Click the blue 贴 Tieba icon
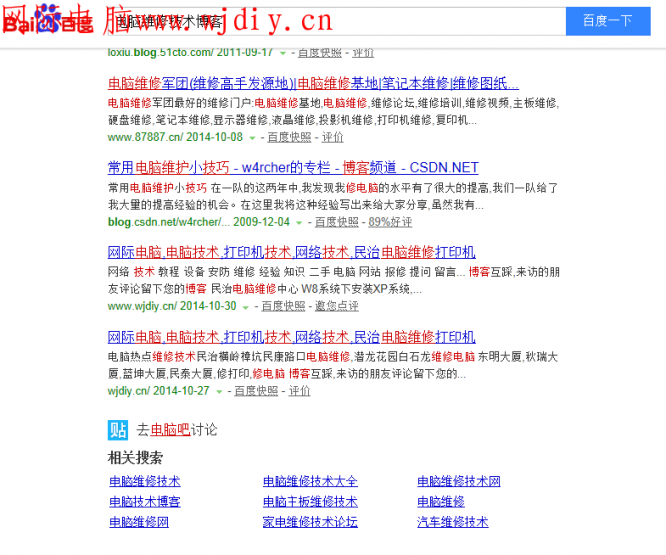The image size is (666, 555). tap(118, 430)
